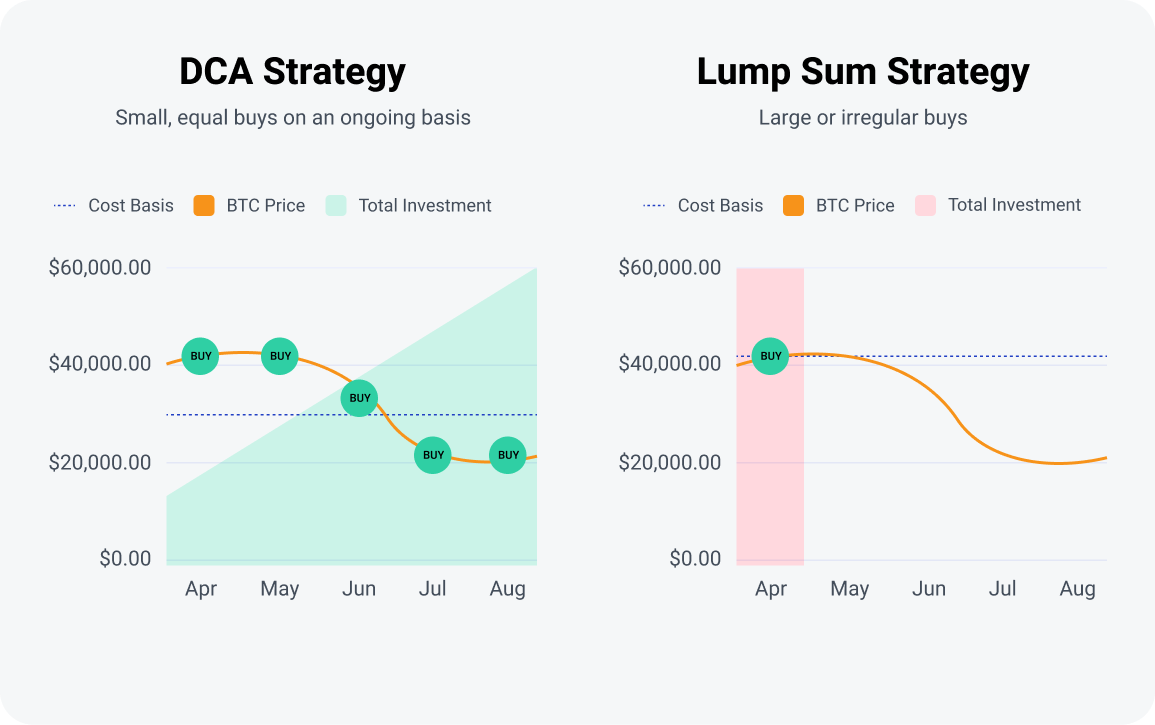Click the Aug label on Lump Sum axis
This screenshot has height=725, width=1155.
coord(1077,589)
